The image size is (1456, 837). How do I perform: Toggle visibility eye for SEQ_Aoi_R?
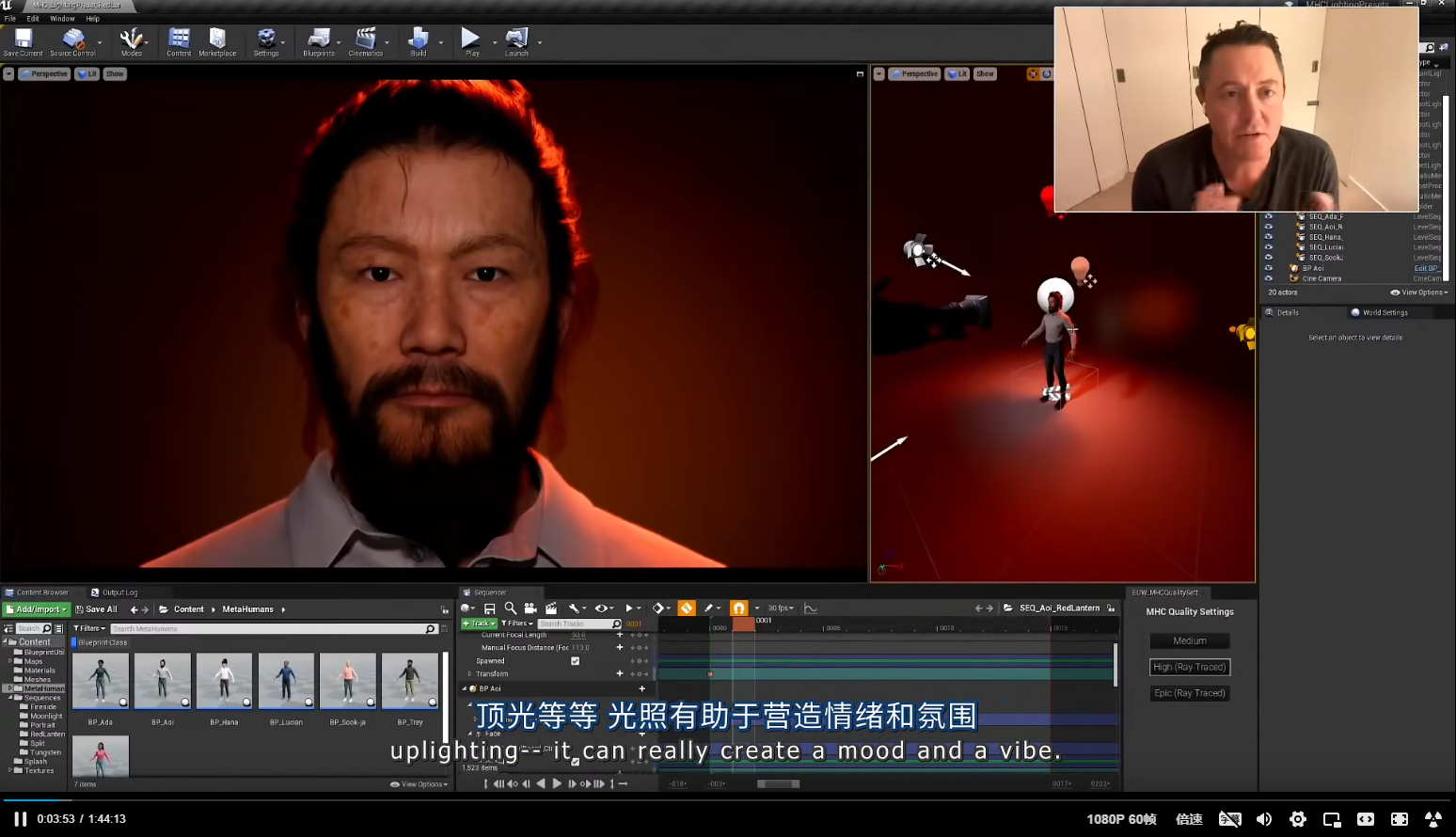coord(1268,227)
